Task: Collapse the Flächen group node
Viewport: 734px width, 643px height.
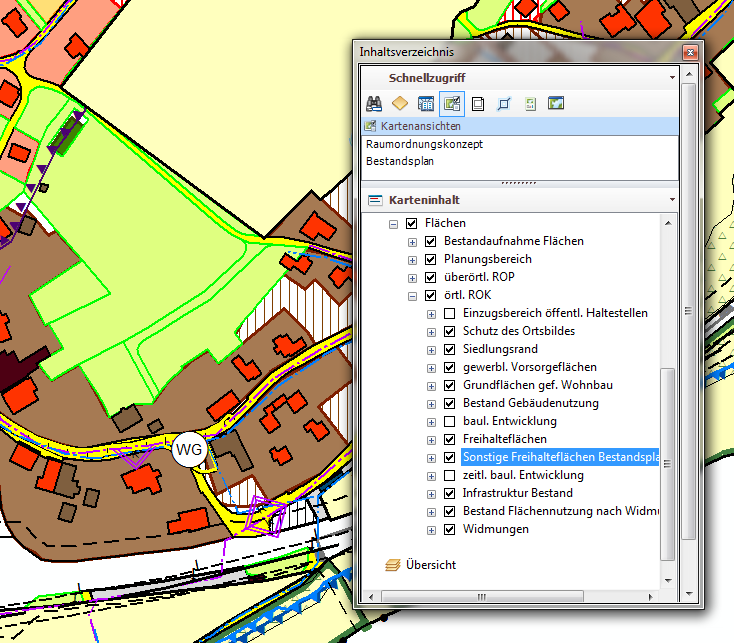Action: pyautogui.click(x=394, y=224)
